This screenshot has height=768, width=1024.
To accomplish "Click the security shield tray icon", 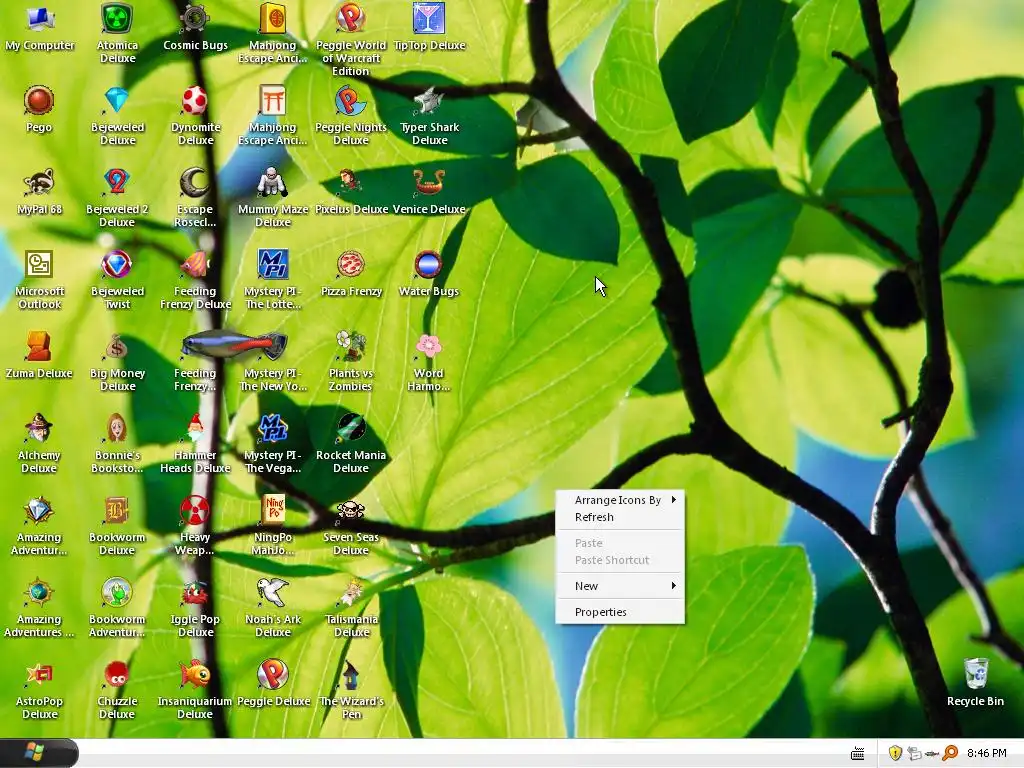I will coord(895,753).
